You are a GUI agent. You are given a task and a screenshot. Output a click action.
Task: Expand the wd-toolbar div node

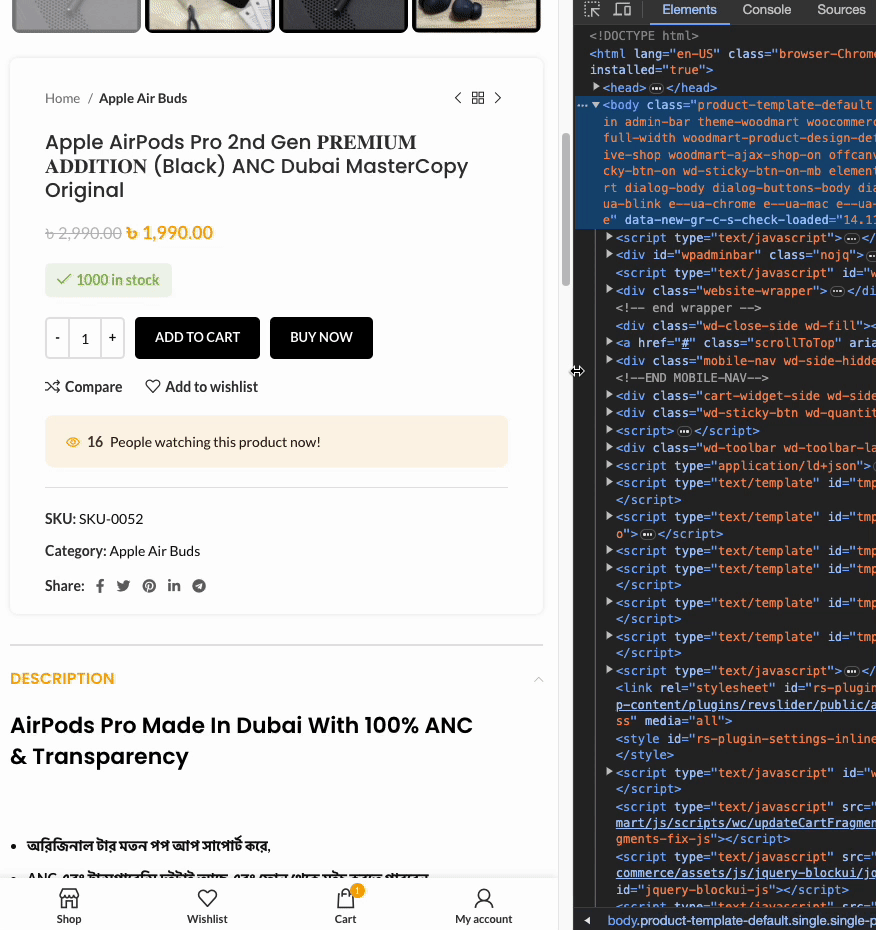[609, 447]
